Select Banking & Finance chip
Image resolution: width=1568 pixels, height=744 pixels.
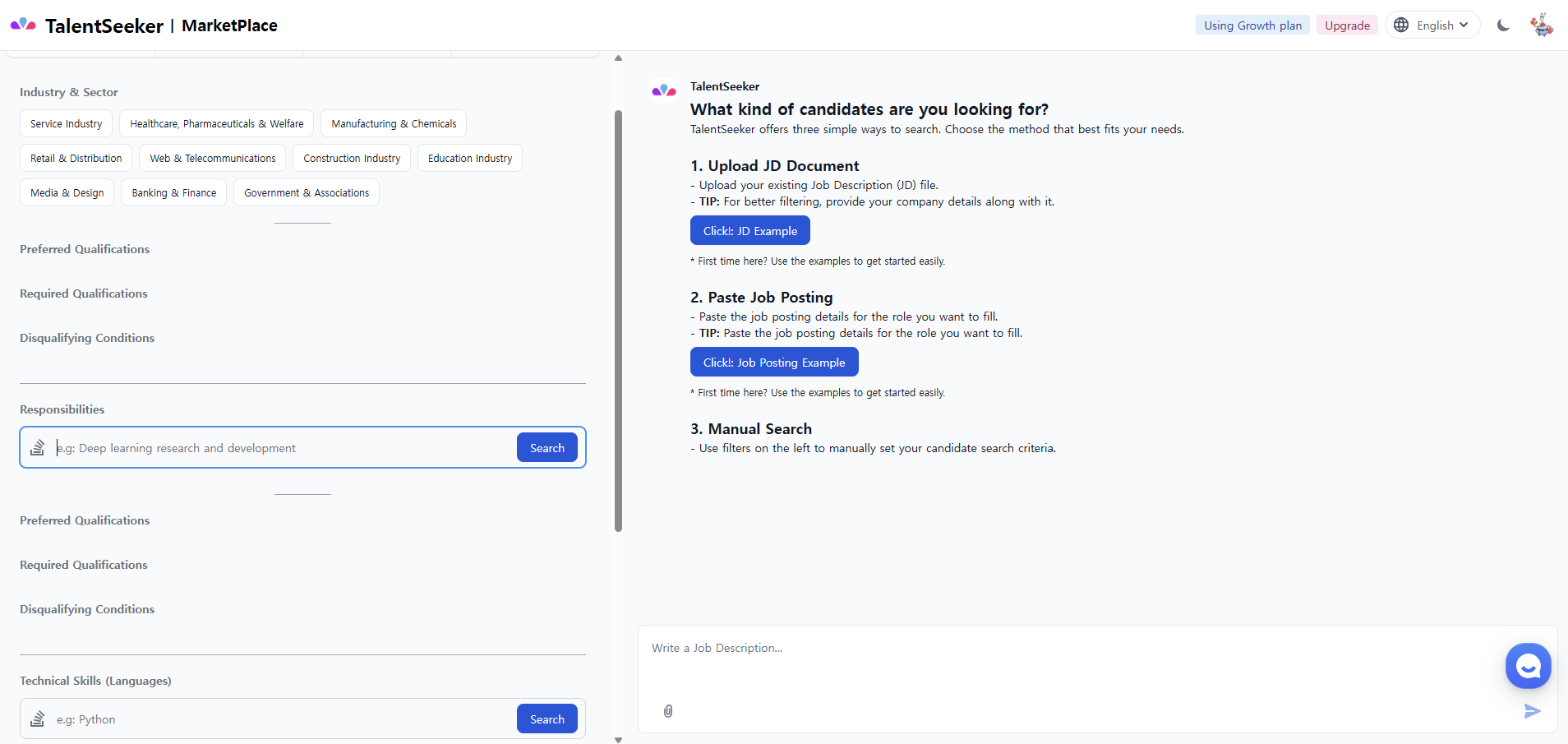pyautogui.click(x=174, y=193)
